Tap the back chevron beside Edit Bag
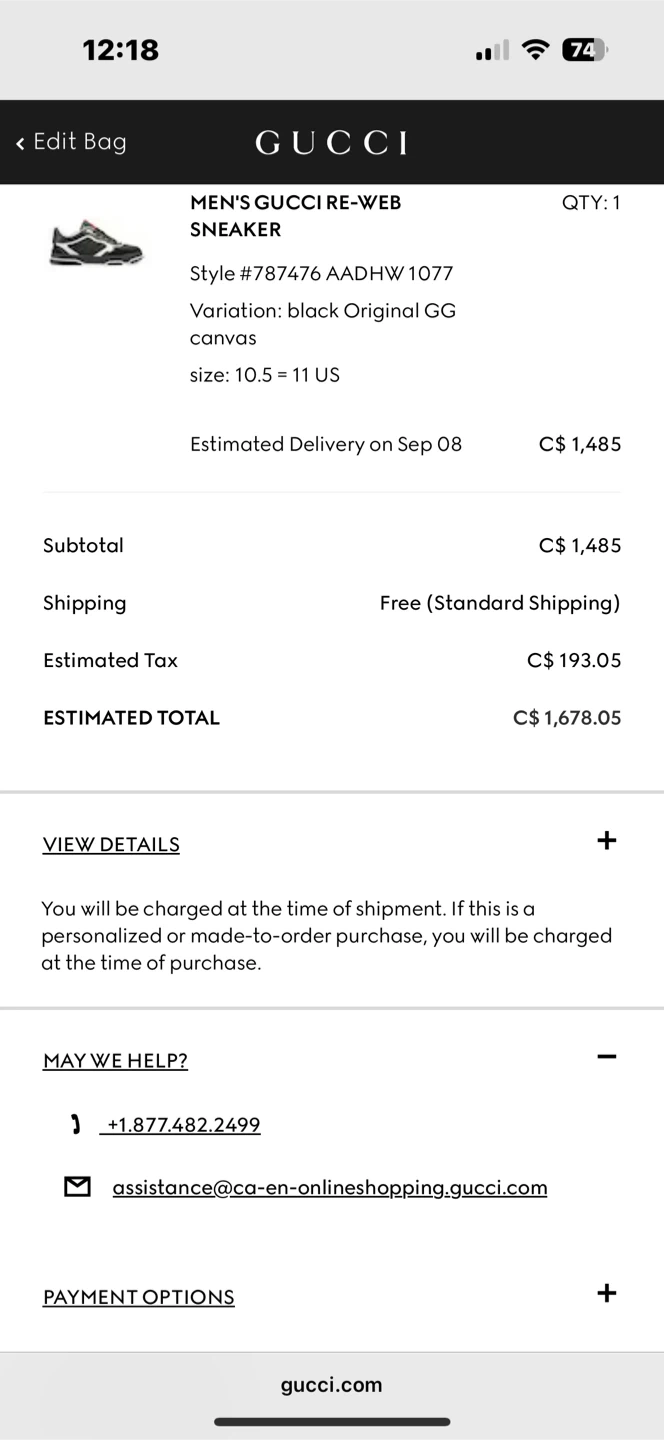This screenshot has width=664, height=1440. coord(20,143)
